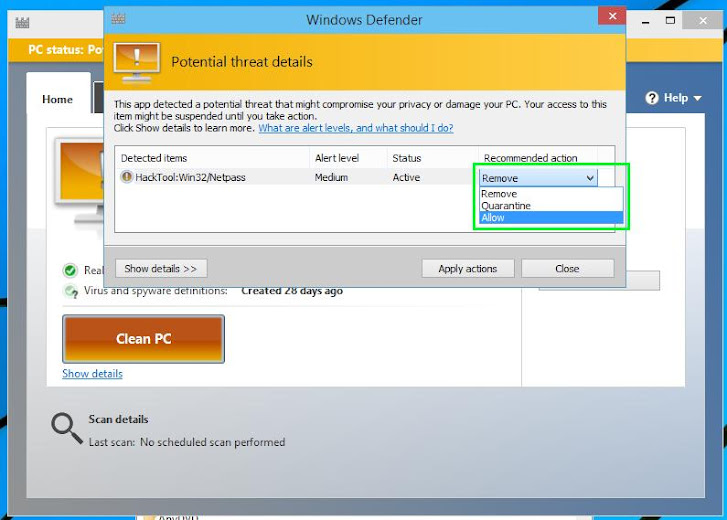Click the green checkmark Real-time protection icon
Screen dimensions: 727x520
coord(70,270)
